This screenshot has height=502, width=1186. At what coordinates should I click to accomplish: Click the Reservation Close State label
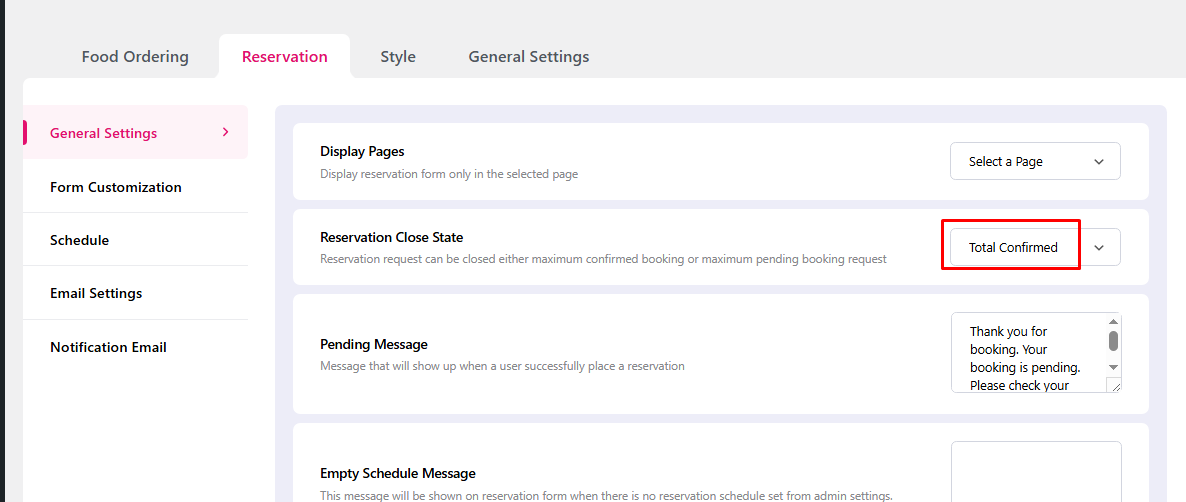(392, 237)
